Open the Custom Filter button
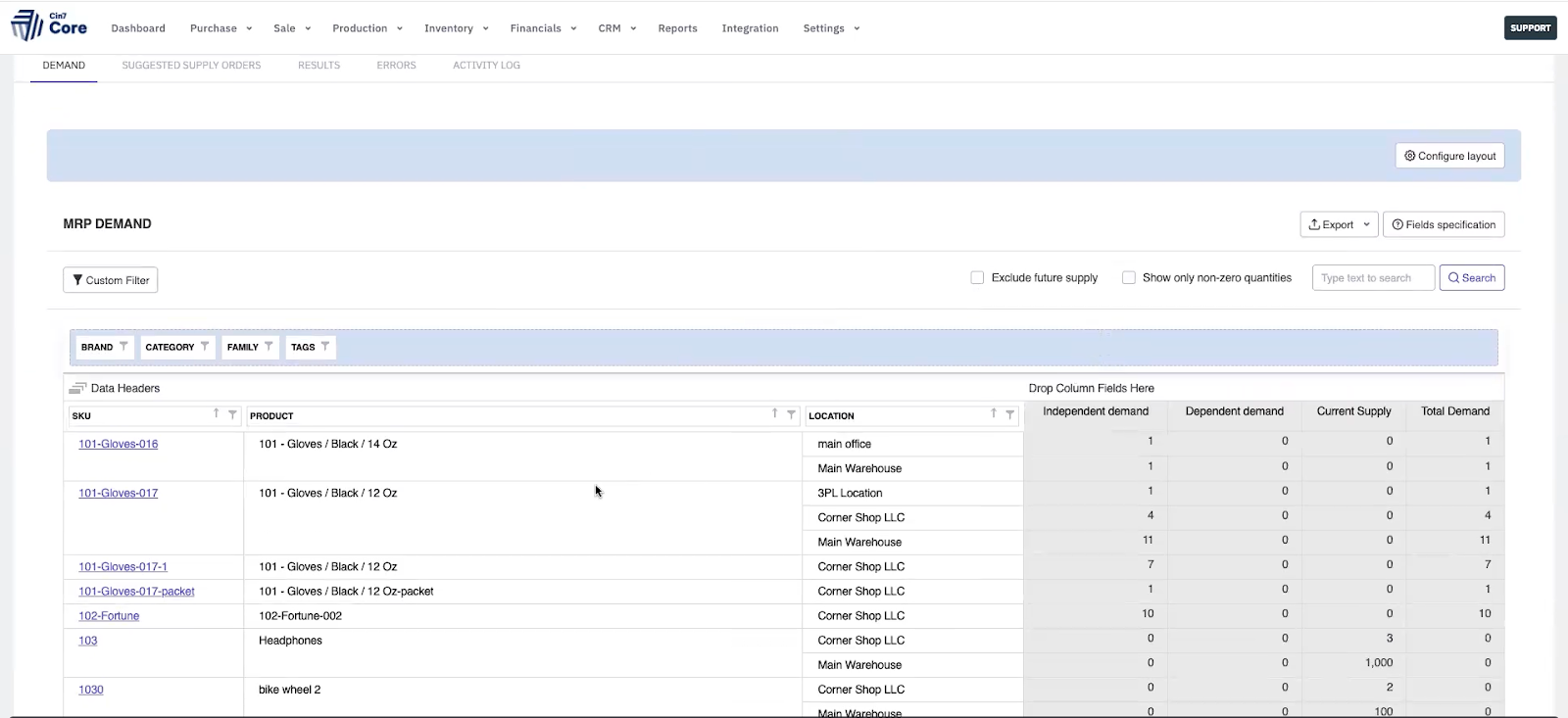Screen dimensions: 1568x718 coord(111,280)
